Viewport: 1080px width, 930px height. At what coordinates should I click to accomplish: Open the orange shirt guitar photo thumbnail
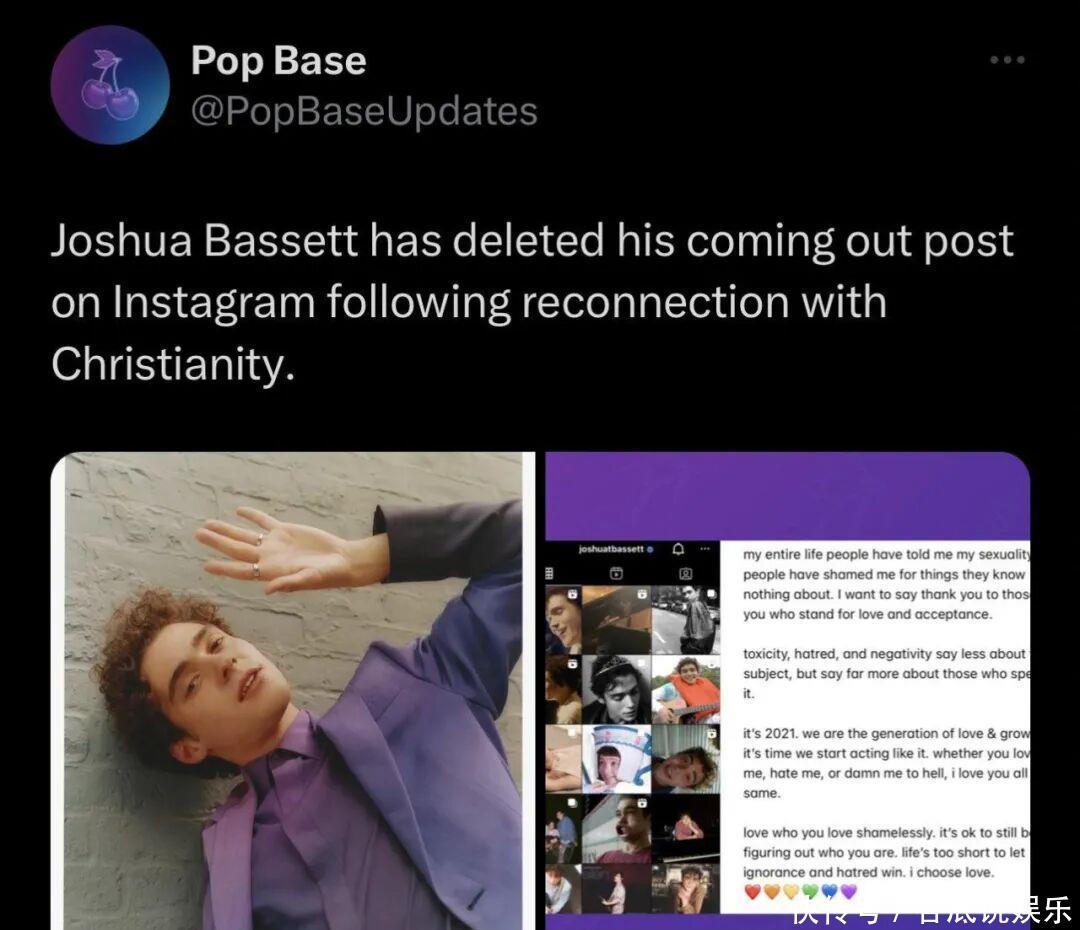[685, 689]
